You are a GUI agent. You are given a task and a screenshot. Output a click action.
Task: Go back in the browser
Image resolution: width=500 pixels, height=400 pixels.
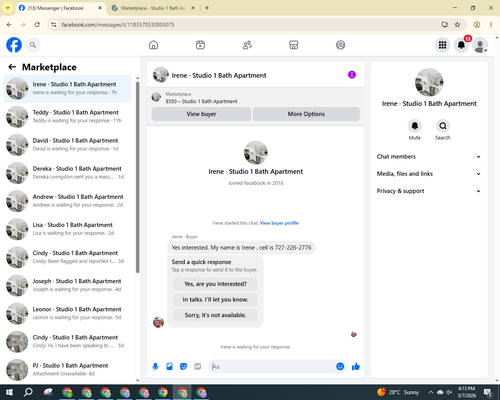point(9,25)
